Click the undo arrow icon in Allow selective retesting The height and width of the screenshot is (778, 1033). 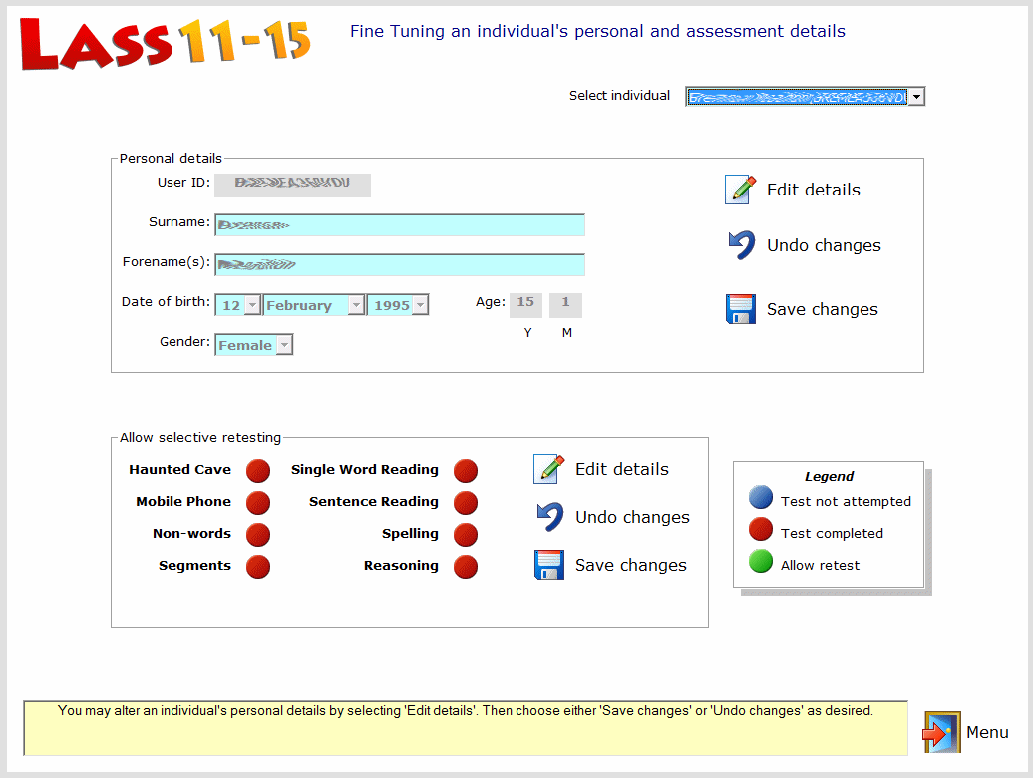pos(549,517)
